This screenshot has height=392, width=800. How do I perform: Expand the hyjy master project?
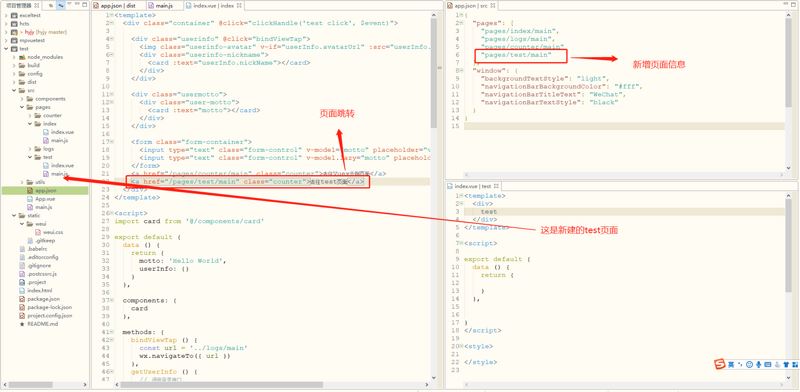coord(6,32)
